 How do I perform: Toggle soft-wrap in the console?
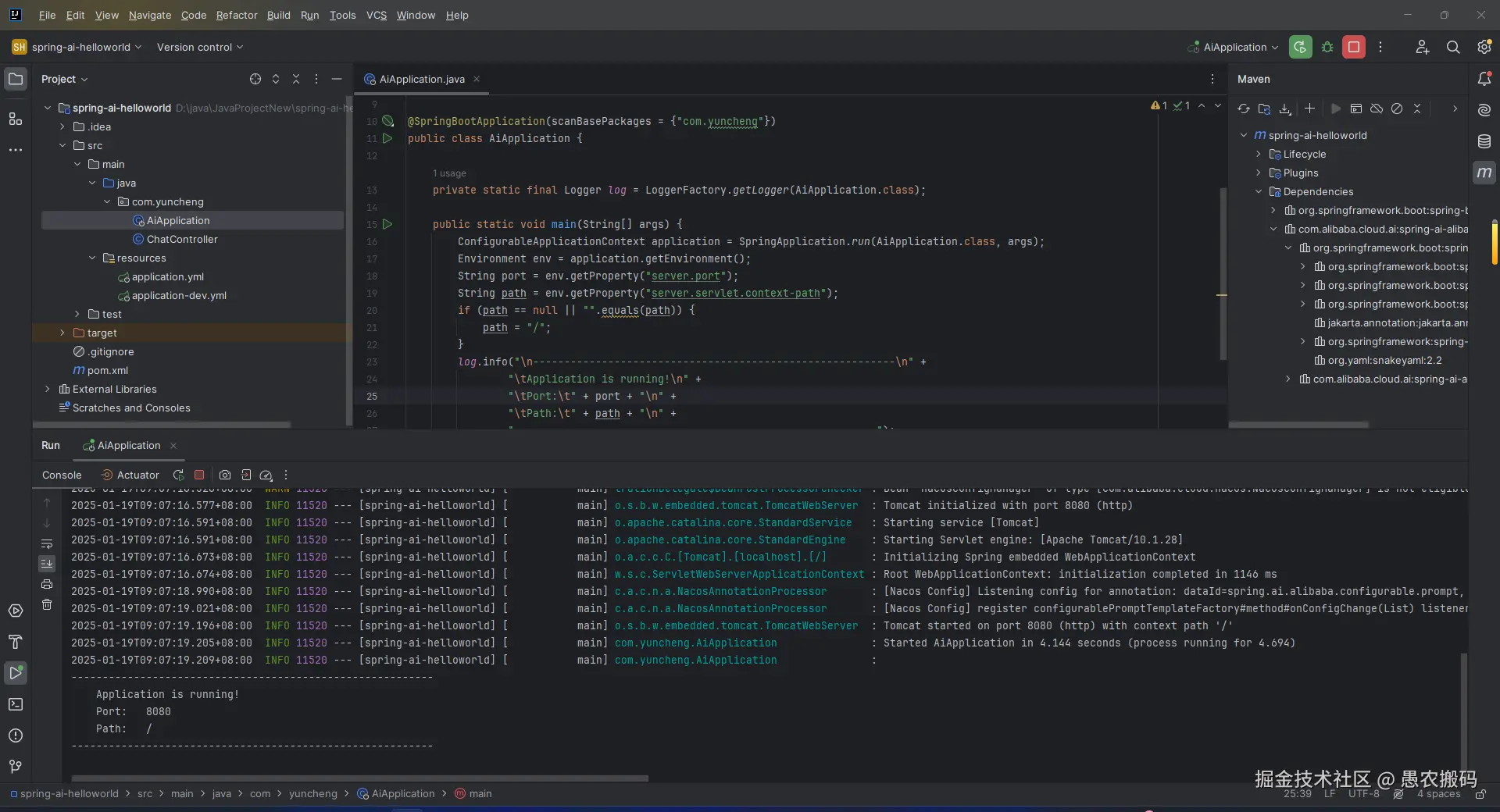47,543
